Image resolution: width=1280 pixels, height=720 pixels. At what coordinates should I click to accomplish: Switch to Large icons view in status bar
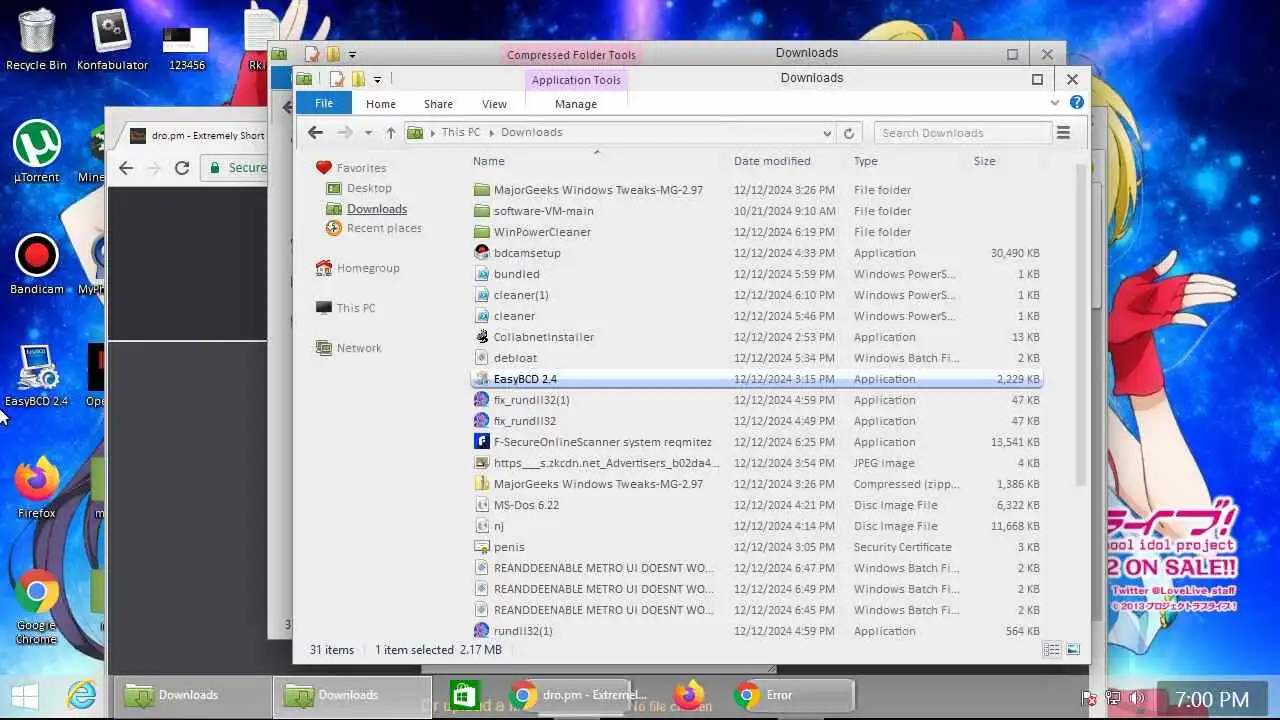tap(1073, 650)
